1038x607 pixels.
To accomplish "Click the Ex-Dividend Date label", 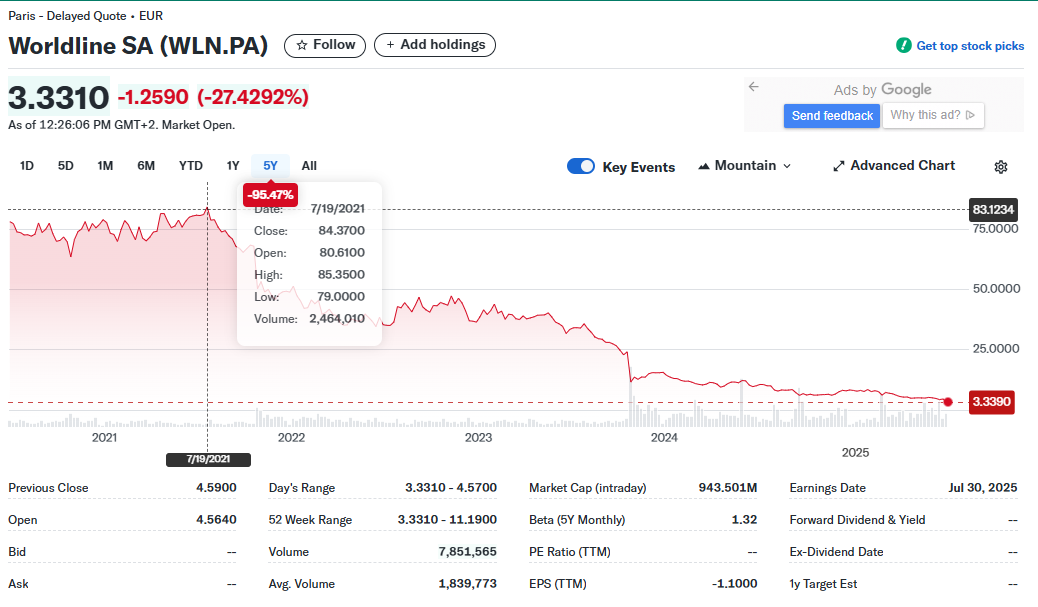I will click(x=836, y=551).
